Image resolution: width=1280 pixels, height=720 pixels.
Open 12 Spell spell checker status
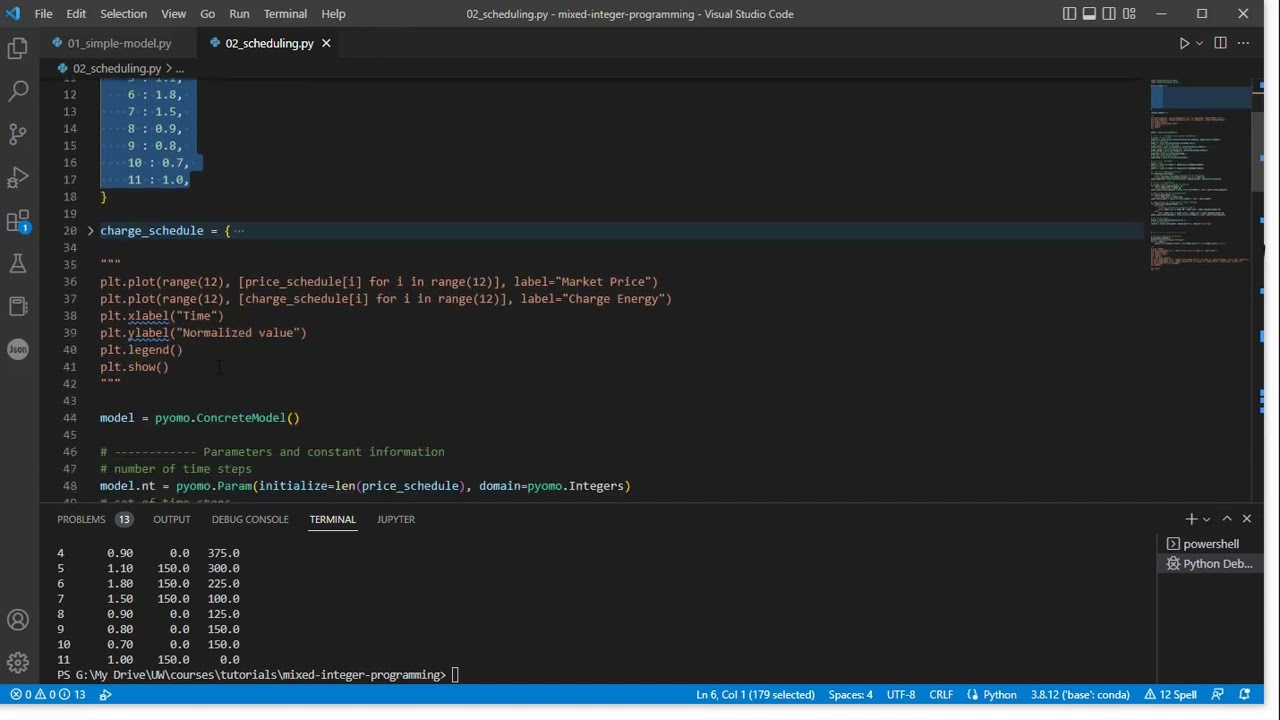tap(1170, 695)
